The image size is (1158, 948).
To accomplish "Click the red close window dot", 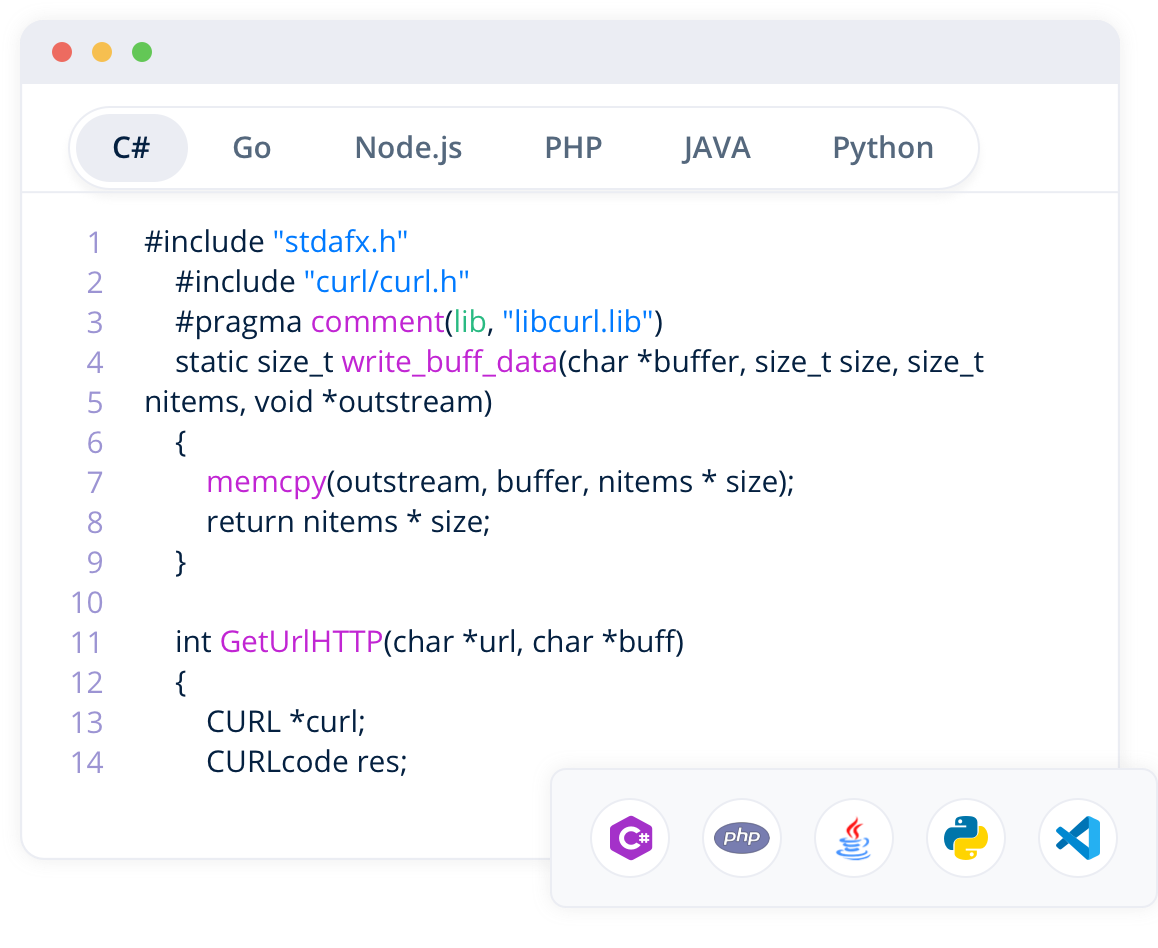I will [x=62, y=52].
